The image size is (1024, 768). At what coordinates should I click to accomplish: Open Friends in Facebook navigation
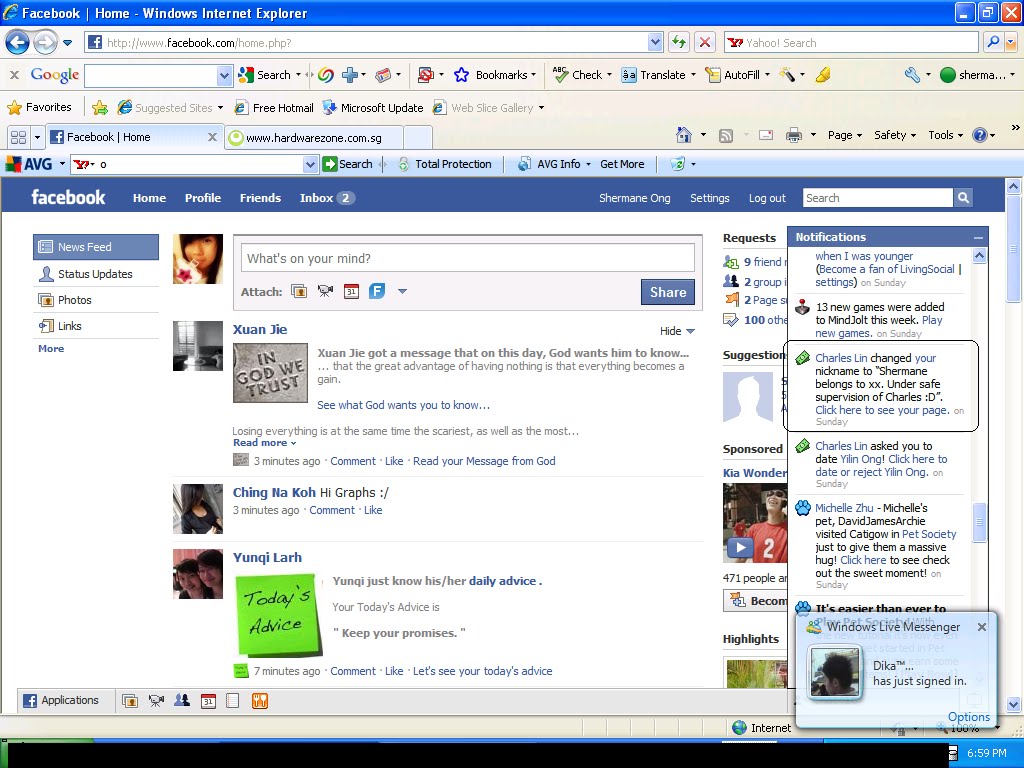click(x=260, y=198)
